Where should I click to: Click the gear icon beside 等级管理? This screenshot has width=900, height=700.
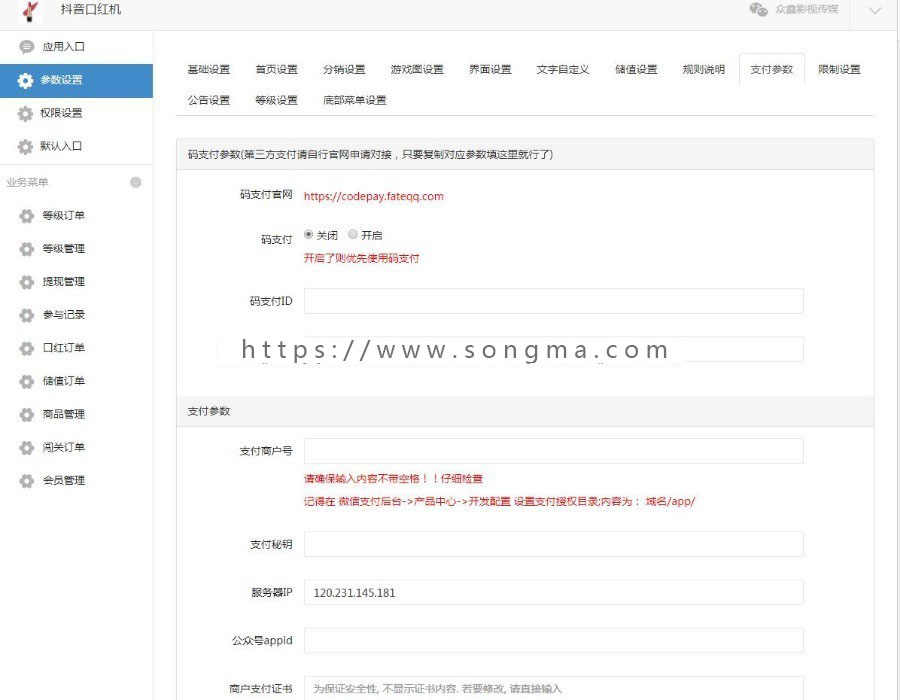click(27, 249)
